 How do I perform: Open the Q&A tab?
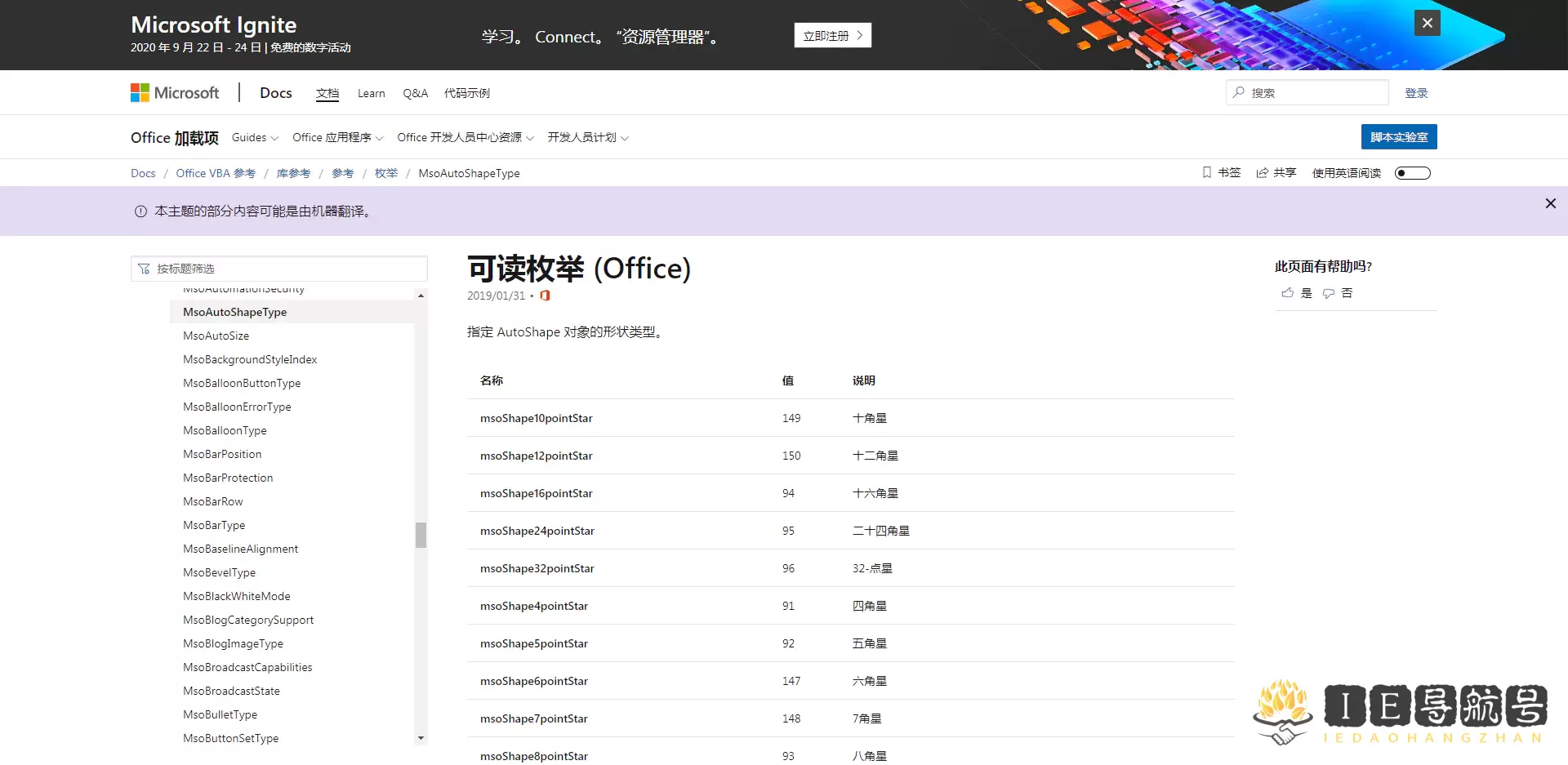(415, 93)
